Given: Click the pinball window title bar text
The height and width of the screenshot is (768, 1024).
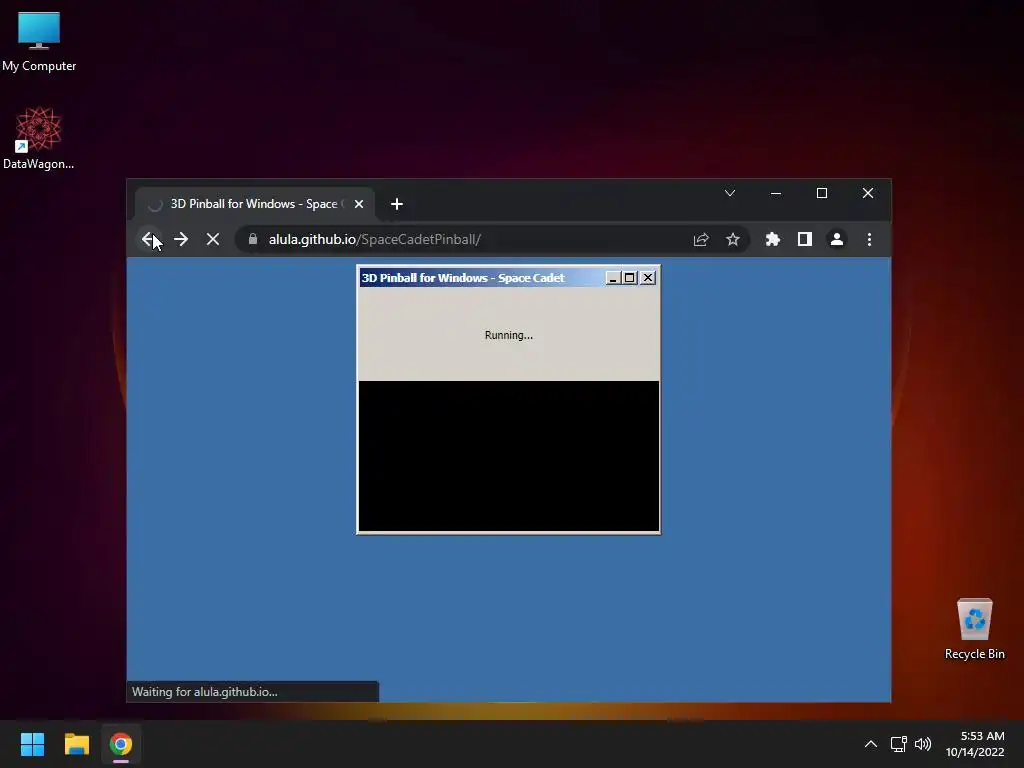Looking at the screenshot, I should pyautogui.click(x=463, y=278).
